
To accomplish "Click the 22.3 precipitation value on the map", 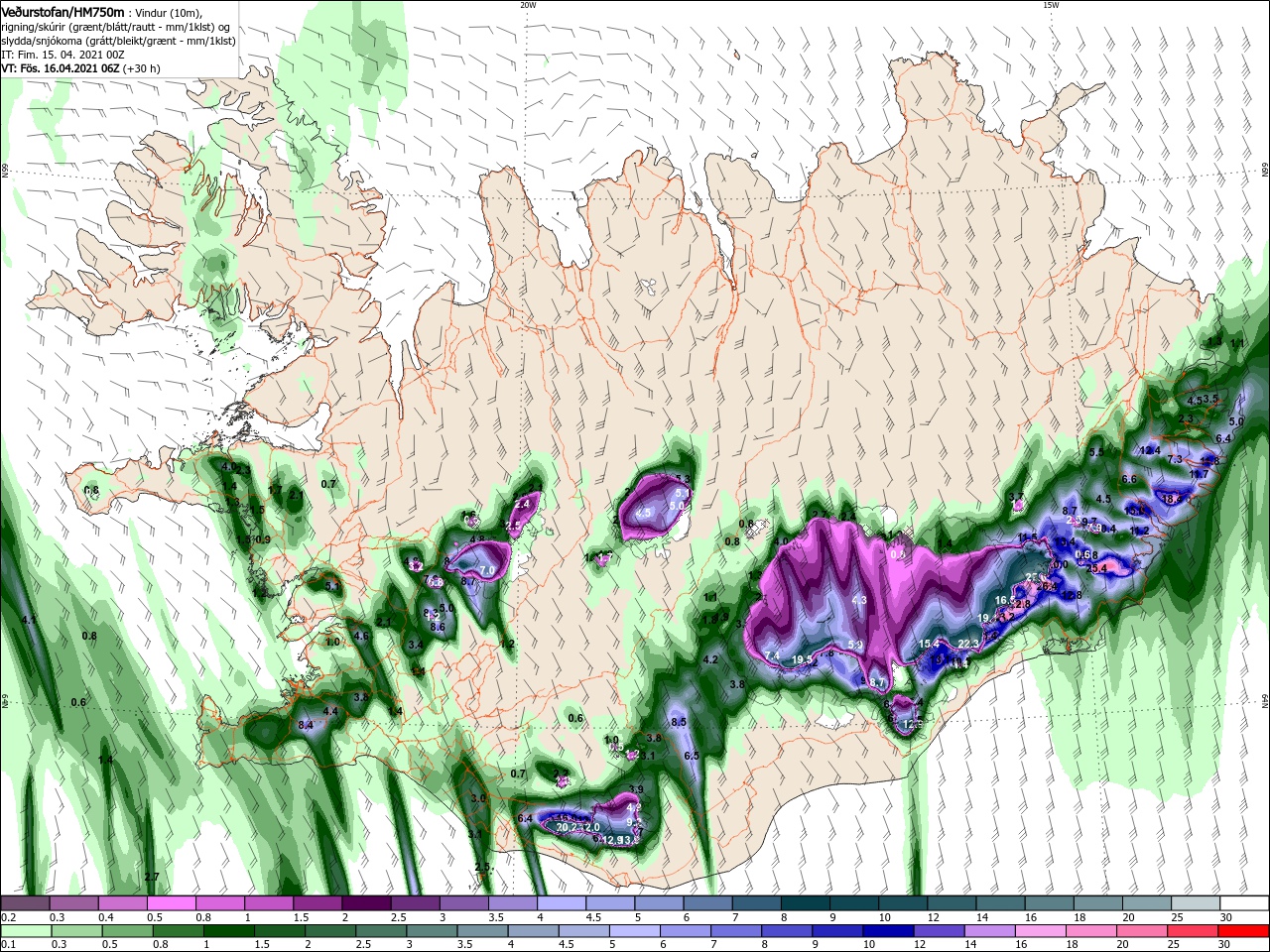I will click(968, 644).
